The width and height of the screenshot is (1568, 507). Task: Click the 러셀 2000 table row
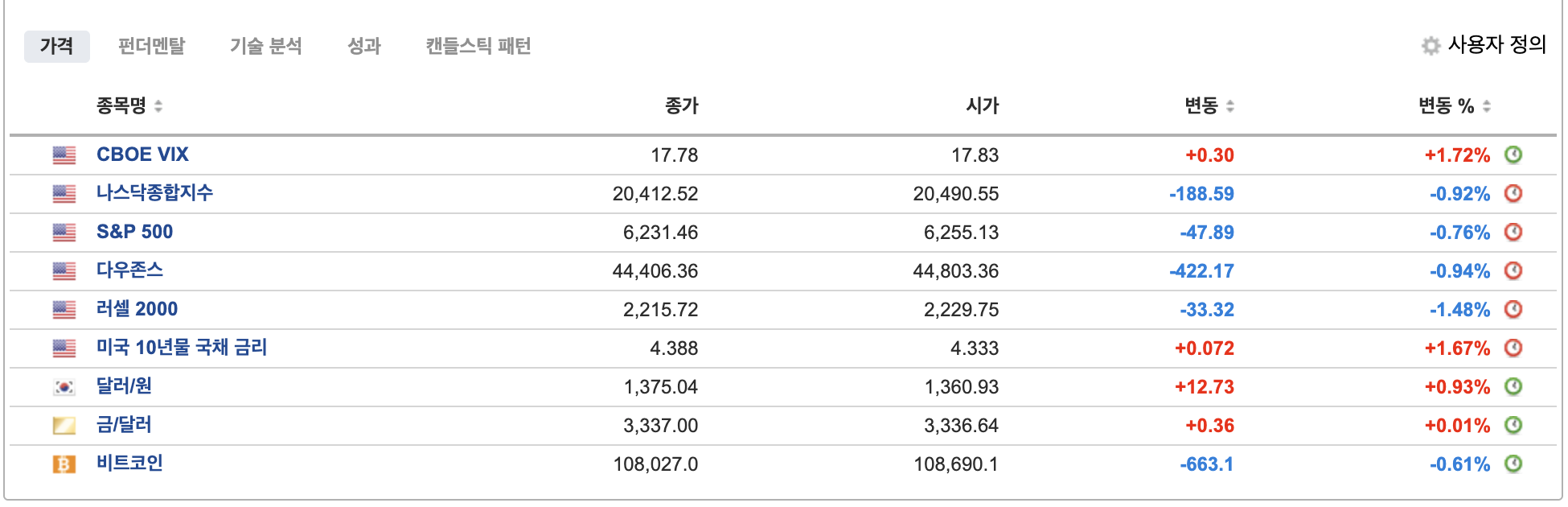[724, 309]
